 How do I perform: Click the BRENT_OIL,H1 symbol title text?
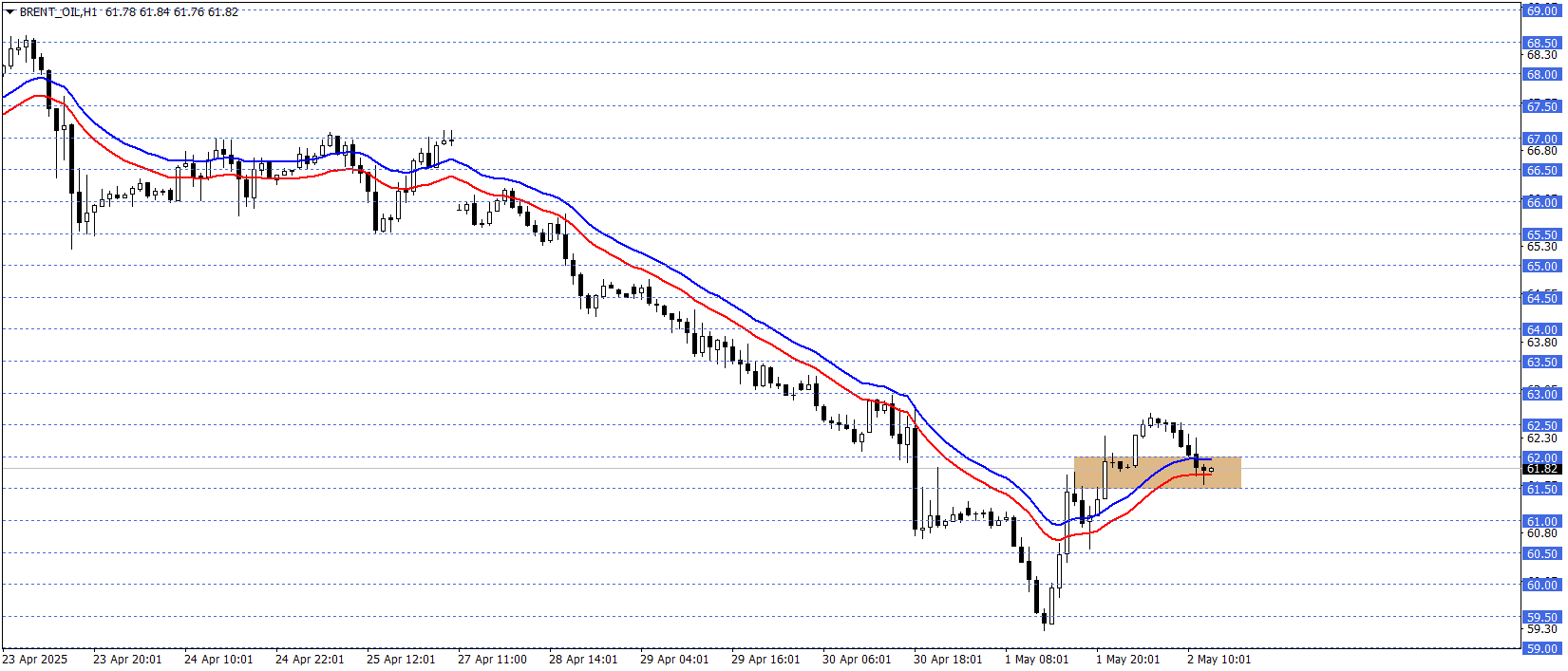[58, 12]
